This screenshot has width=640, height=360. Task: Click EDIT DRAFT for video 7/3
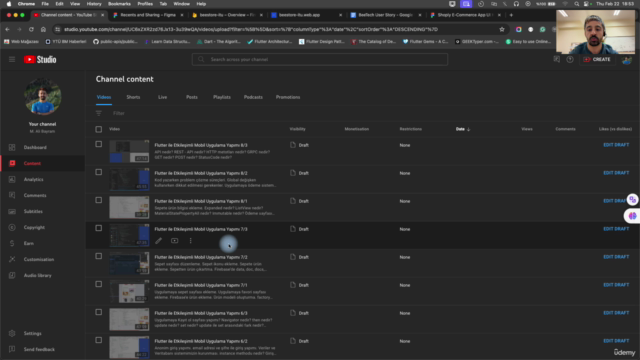pos(616,229)
